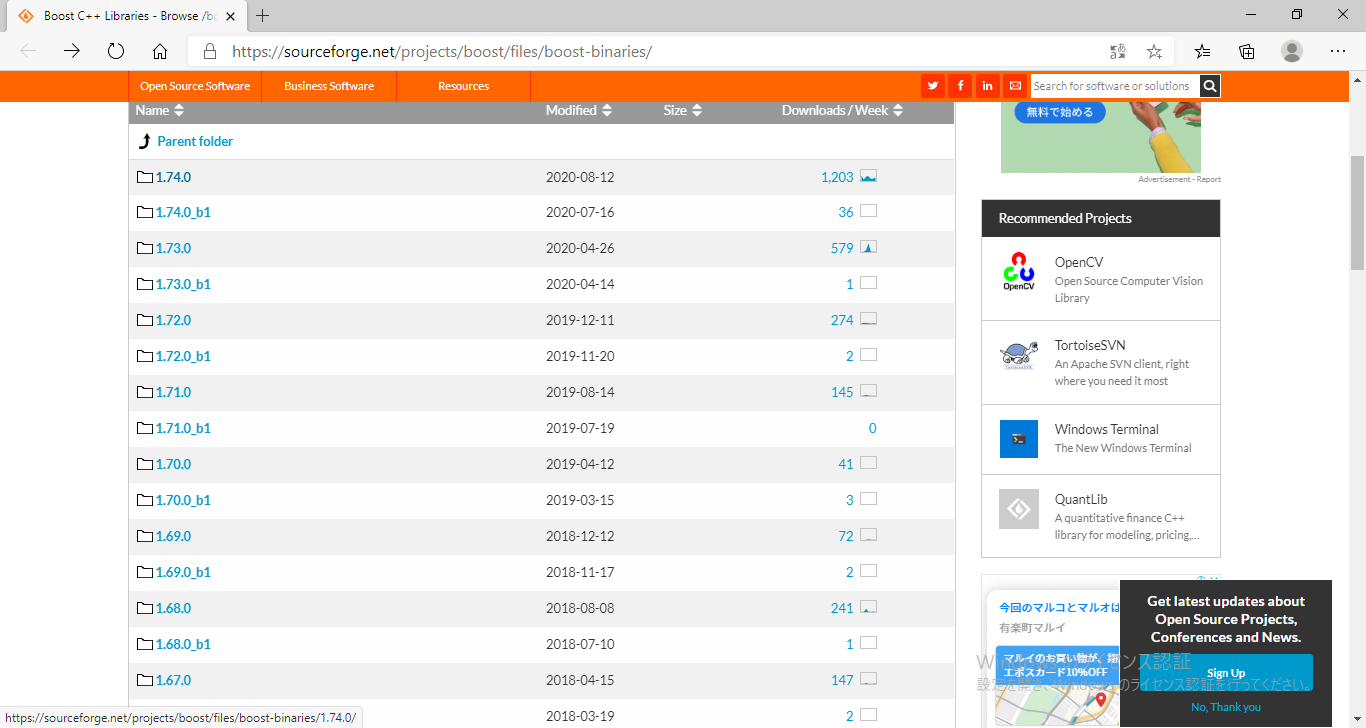
Task: Click the email envelope icon
Action: tap(1015, 86)
